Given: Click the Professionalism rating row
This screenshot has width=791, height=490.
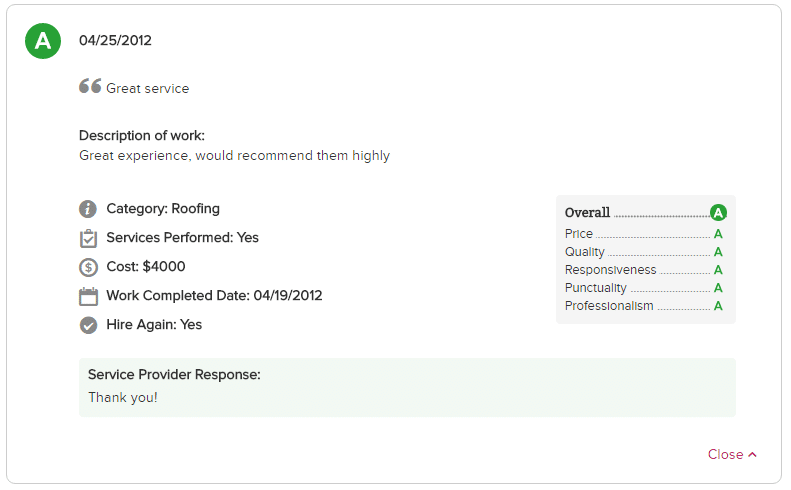Looking at the screenshot, I should (x=644, y=306).
